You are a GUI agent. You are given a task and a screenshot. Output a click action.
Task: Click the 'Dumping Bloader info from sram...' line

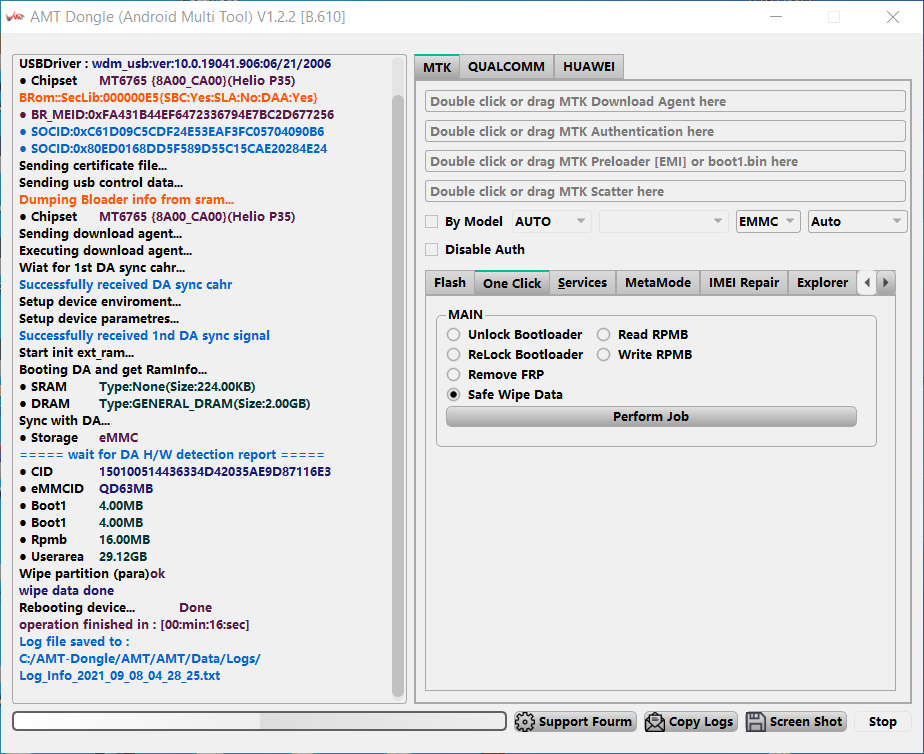[127, 200]
